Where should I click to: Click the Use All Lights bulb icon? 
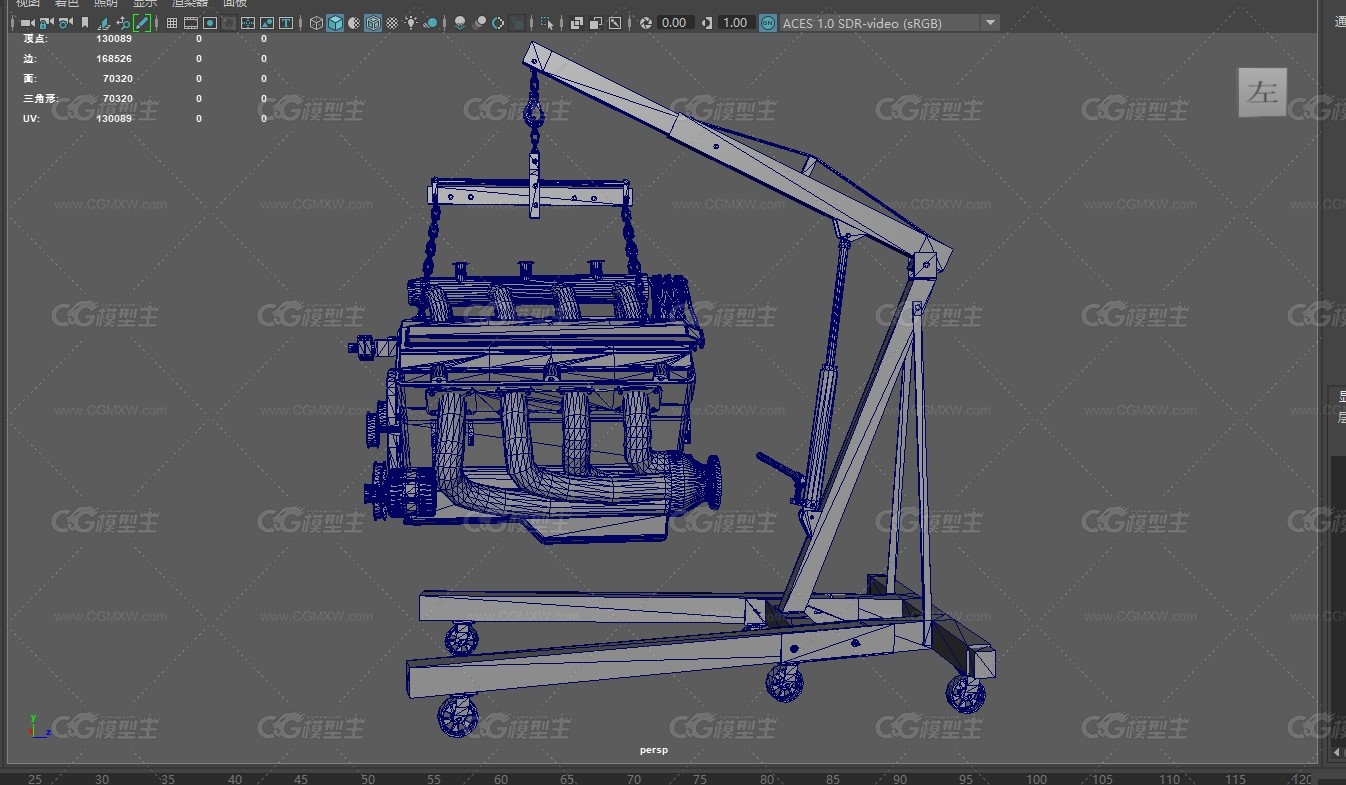[411, 22]
